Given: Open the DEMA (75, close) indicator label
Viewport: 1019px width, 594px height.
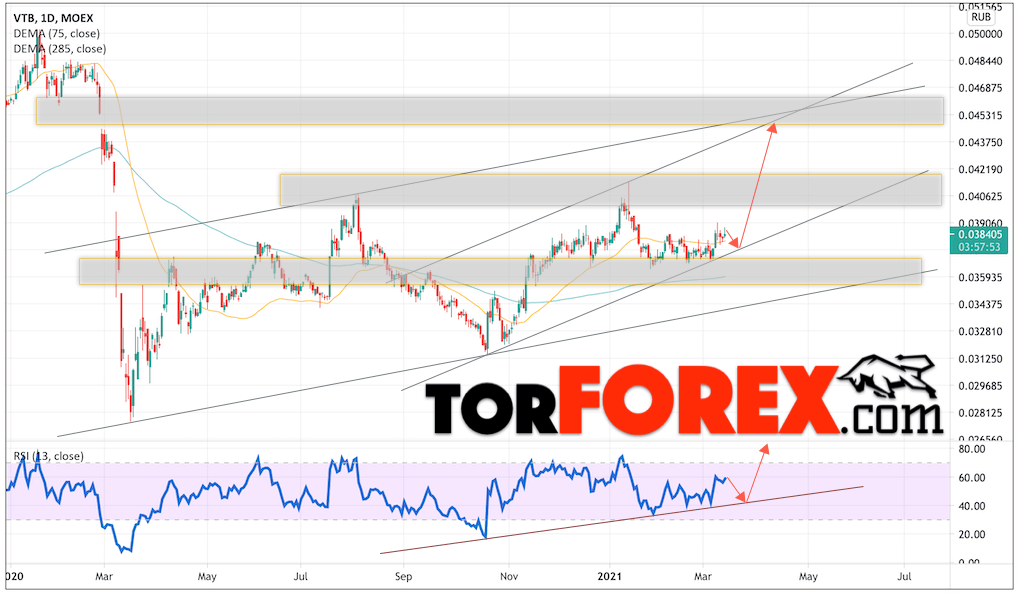Looking at the screenshot, I should (55, 32).
